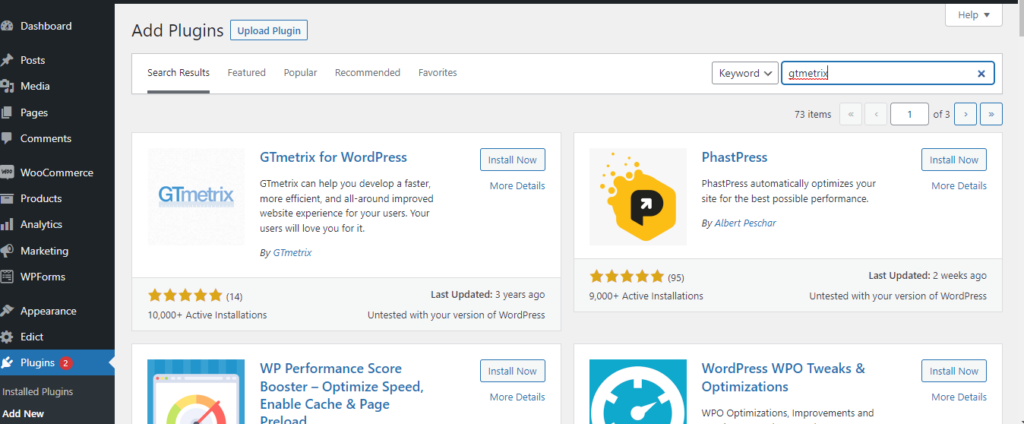Click the Media icon in sidebar
The height and width of the screenshot is (424, 1024).
(7, 86)
